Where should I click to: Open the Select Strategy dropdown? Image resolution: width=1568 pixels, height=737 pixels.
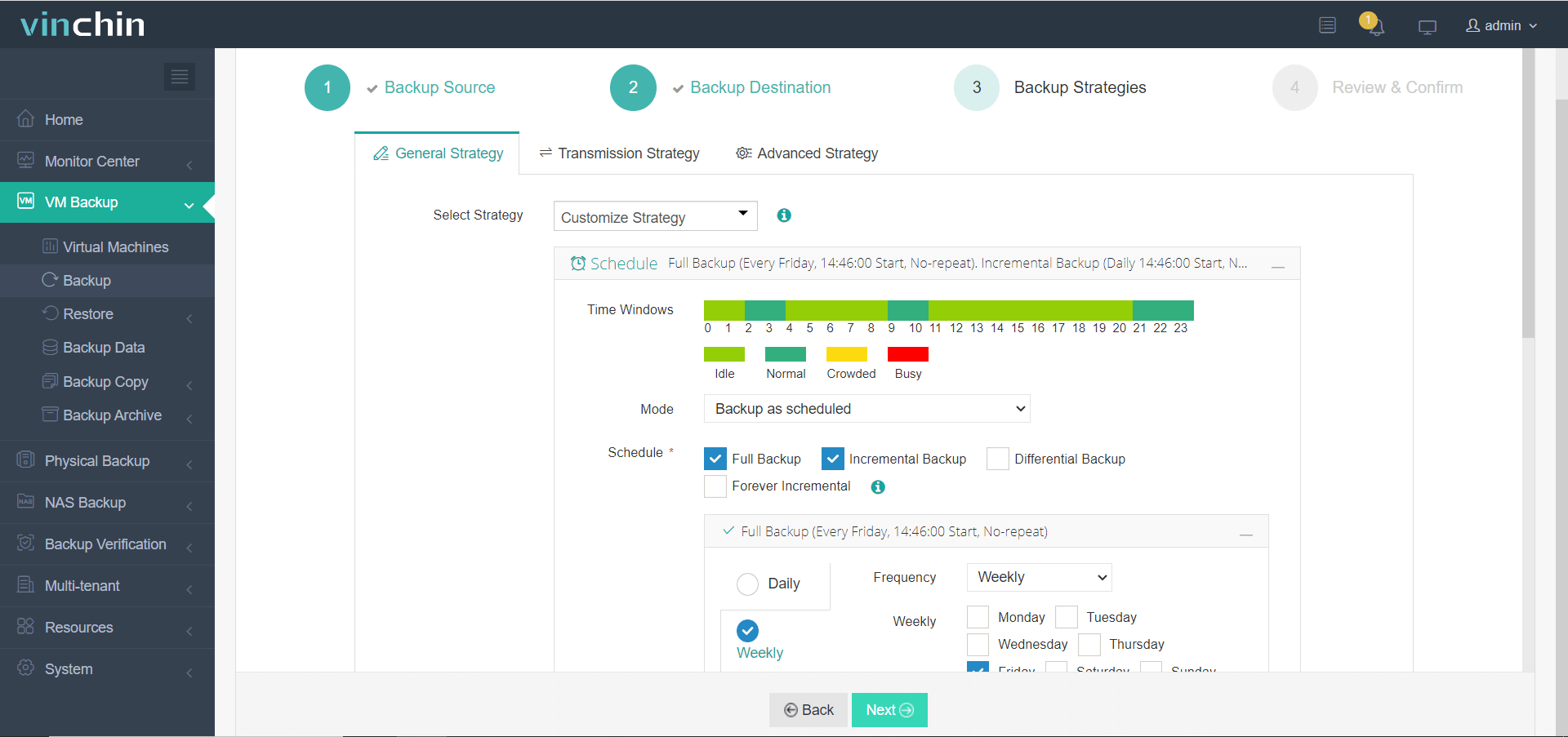pos(656,216)
